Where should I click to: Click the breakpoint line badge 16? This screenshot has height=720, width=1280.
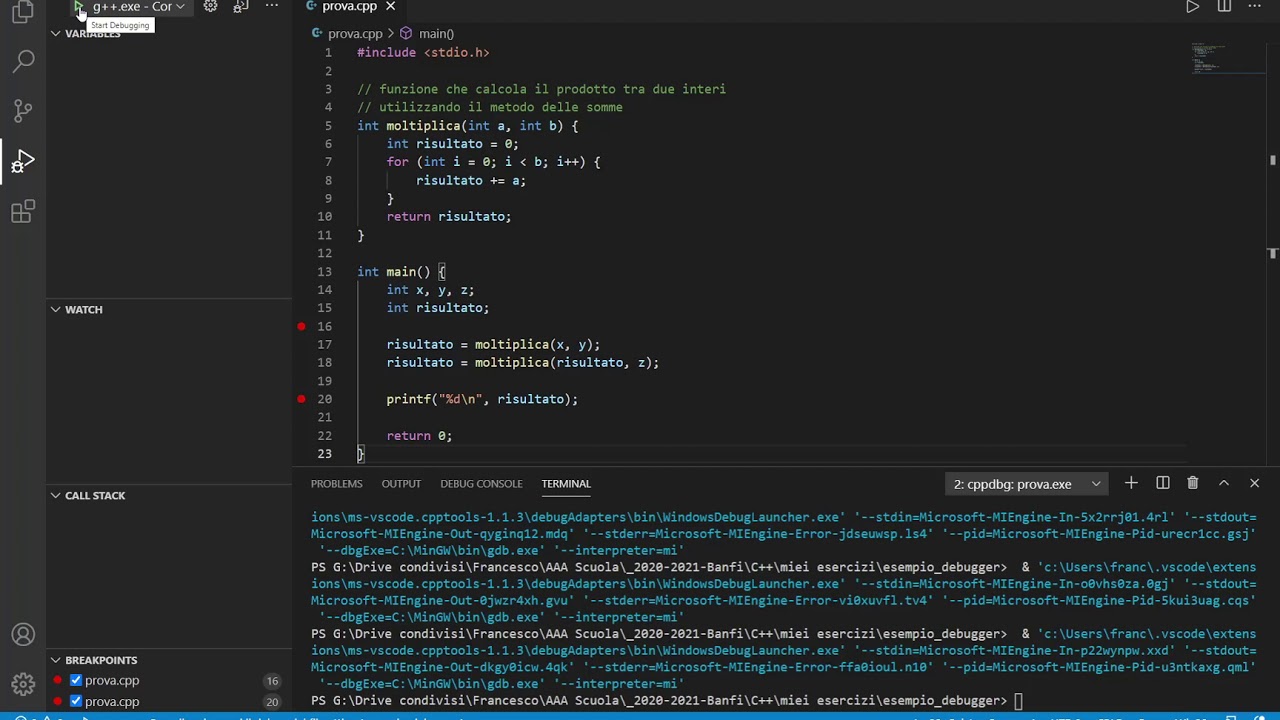[x=272, y=681]
